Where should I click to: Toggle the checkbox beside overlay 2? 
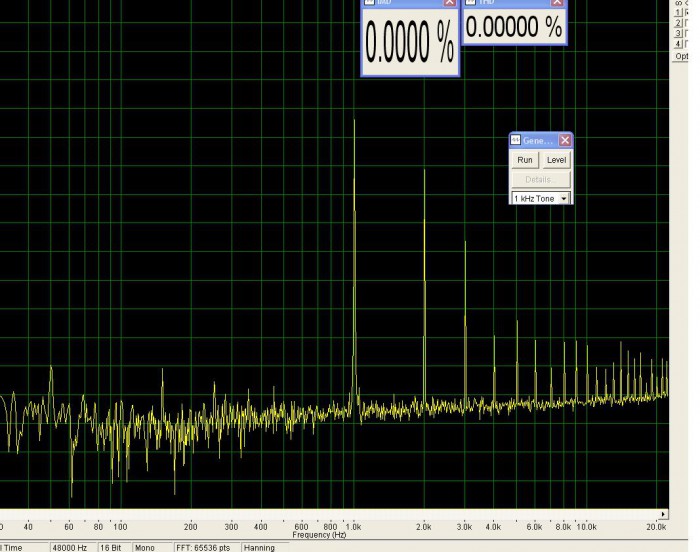tap(686, 23)
